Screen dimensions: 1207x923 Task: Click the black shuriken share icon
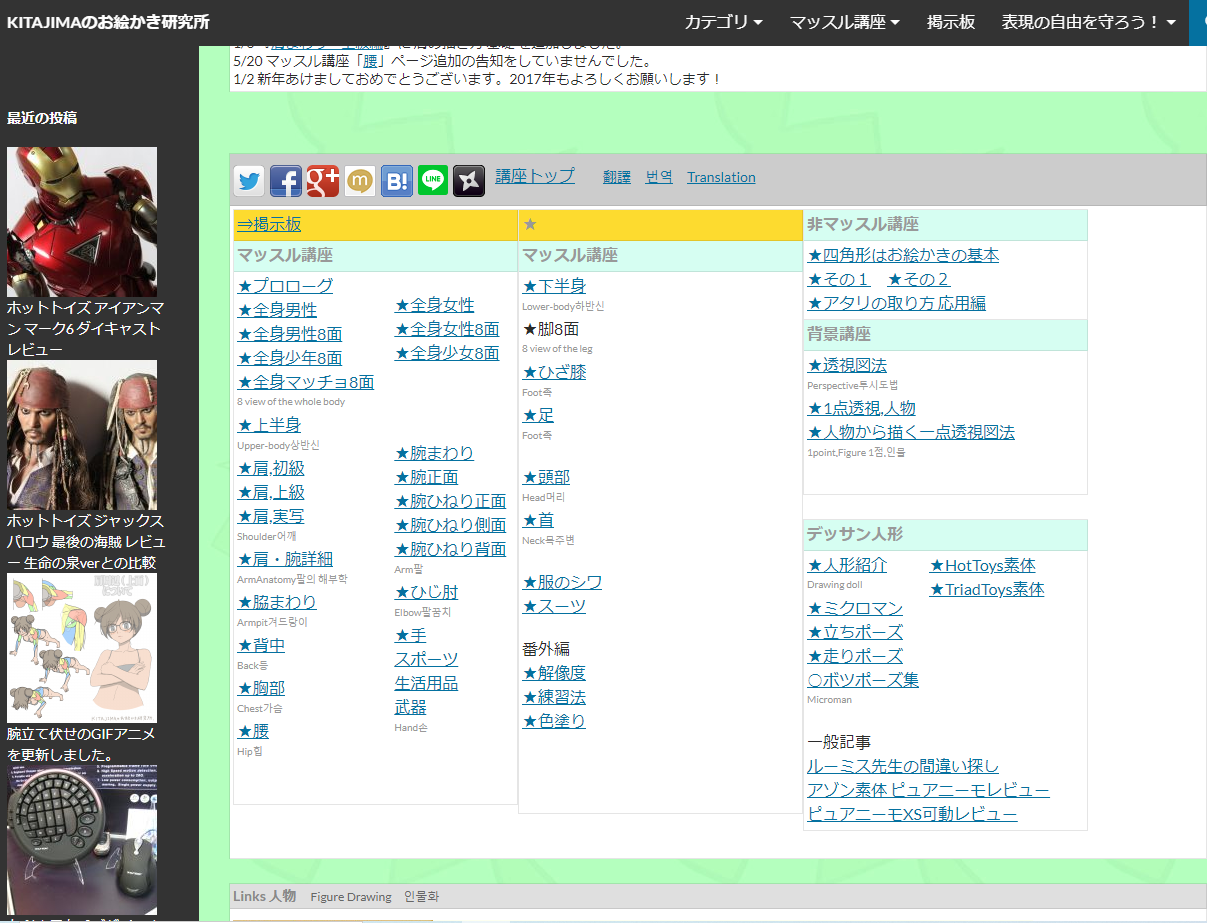pyautogui.click(x=469, y=180)
